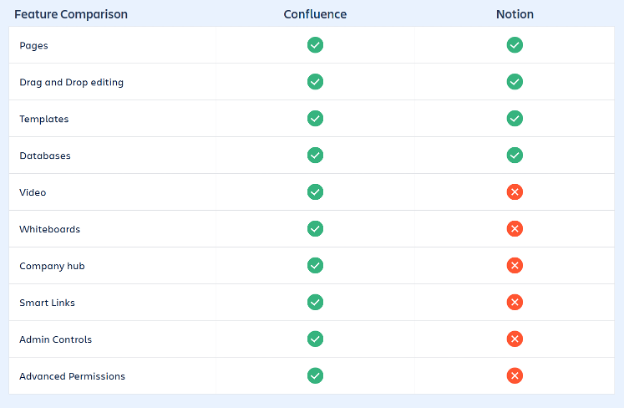
Task: Click Notion checkmark in Drag and Drop editing row
Action: pyautogui.click(x=515, y=82)
